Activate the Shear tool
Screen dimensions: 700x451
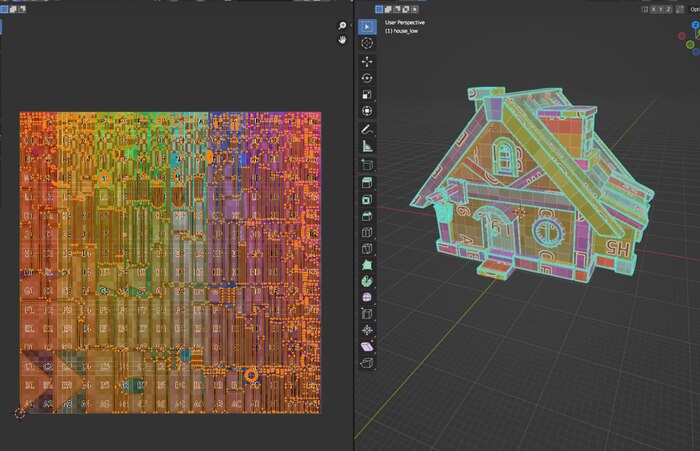pos(367,345)
